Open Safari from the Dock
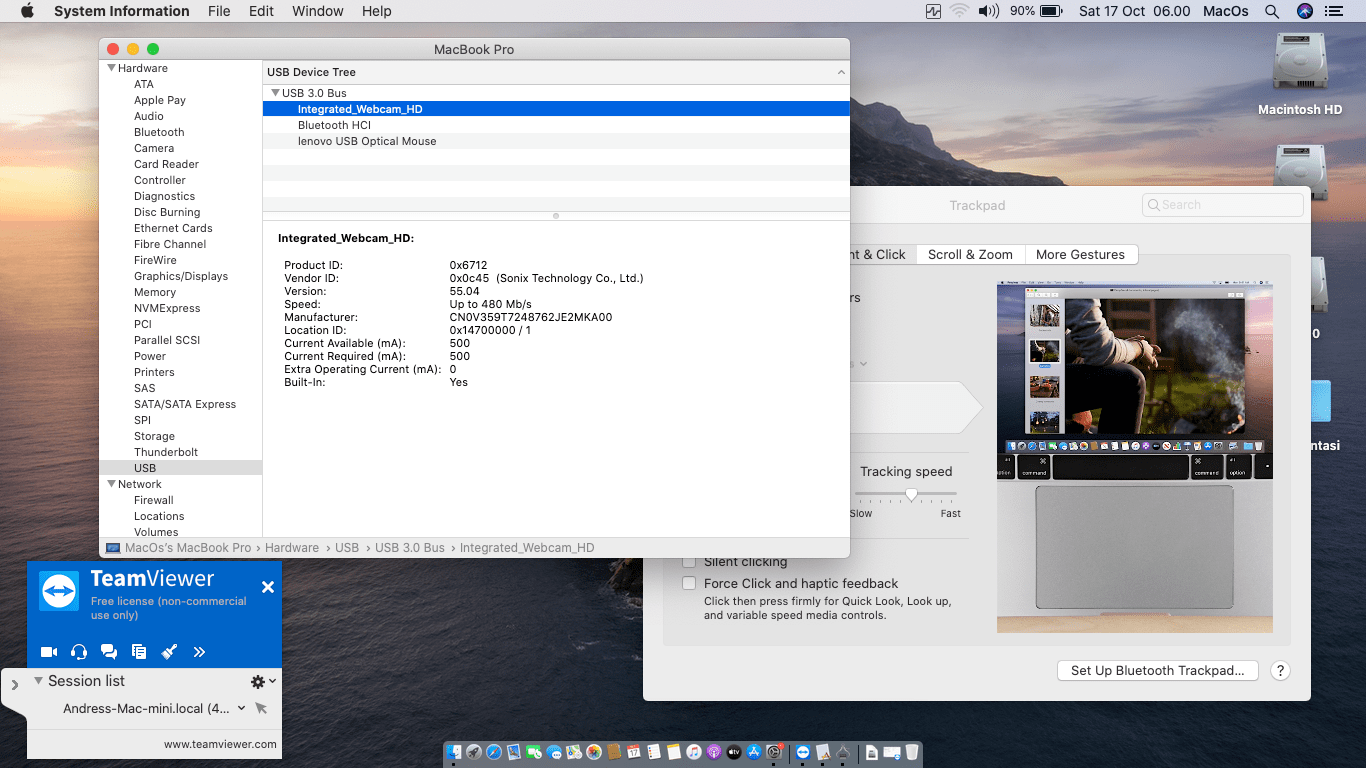The image size is (1366, 768). click(494, 752)
